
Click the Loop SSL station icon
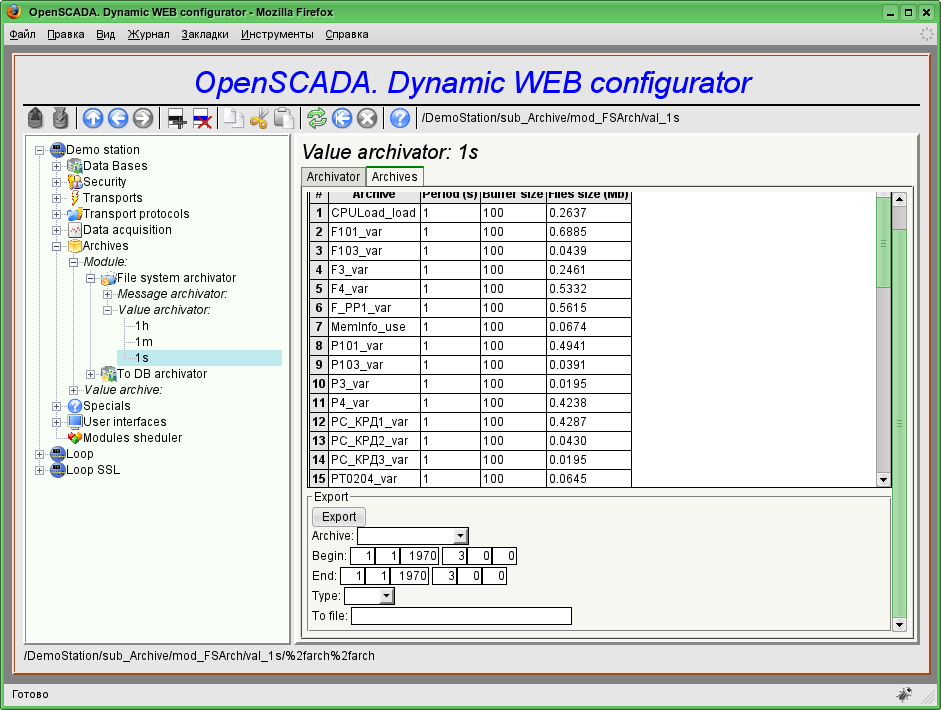pyautogui.click(x=58, y=470)
